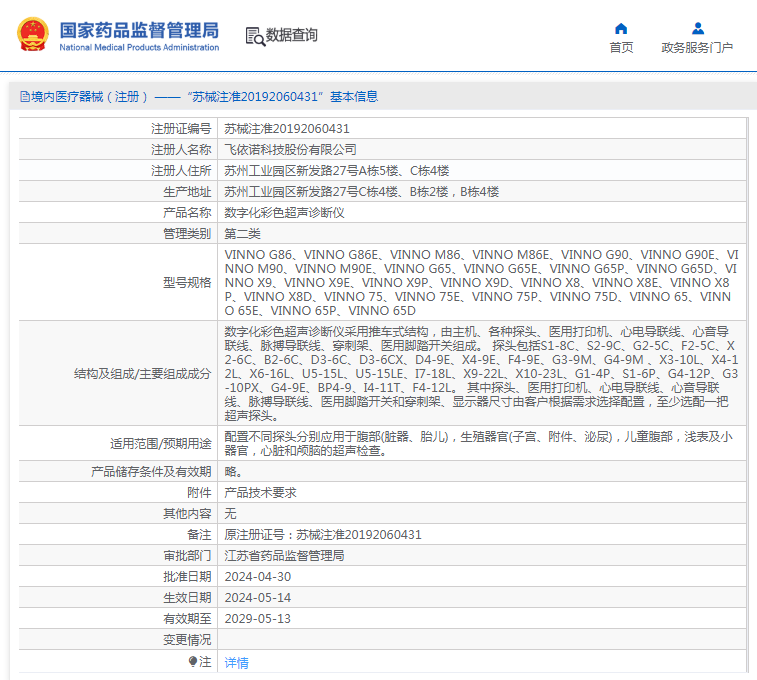Click 第二类 management category value
Screen dimensions: 757x680
click(242, 234)
